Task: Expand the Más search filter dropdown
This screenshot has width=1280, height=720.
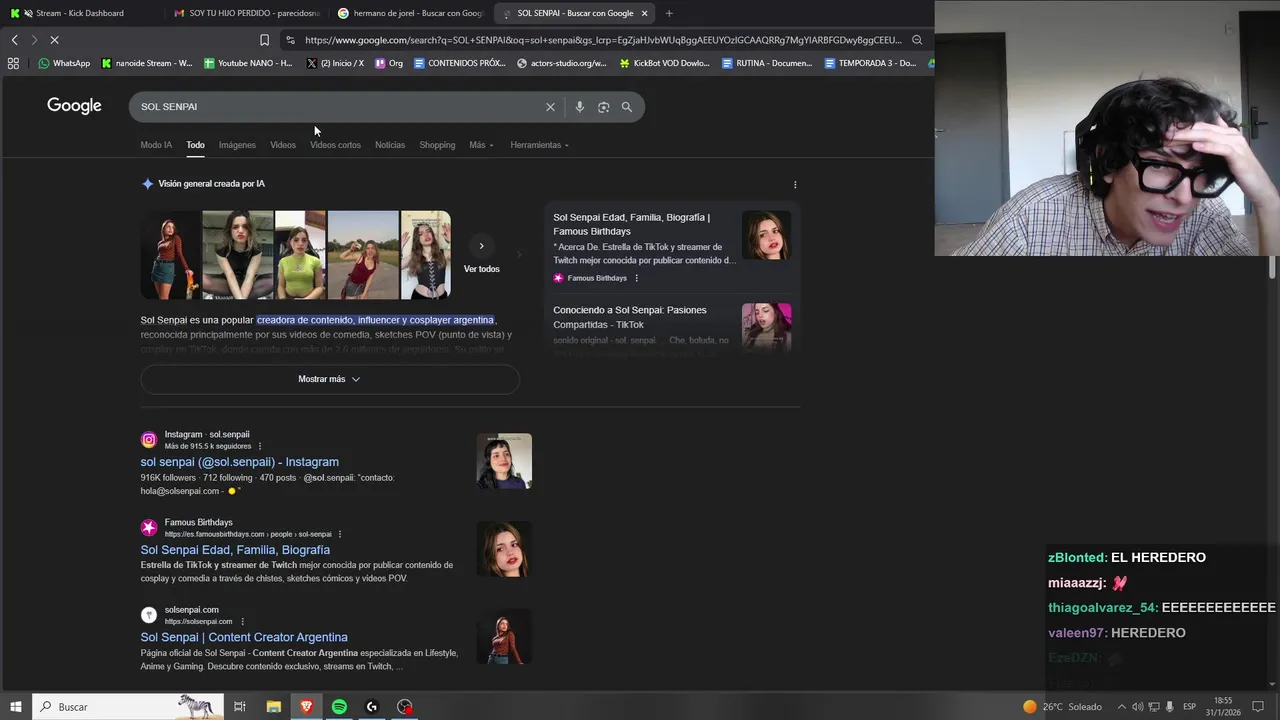Action: pyautogui.click(x=481, y=145)
